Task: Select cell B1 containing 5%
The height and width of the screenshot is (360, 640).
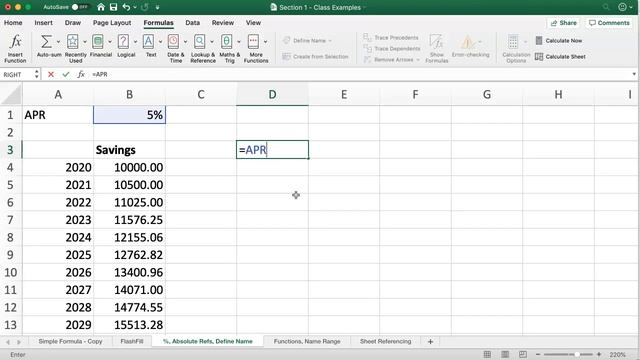Action: pos(129,115)
